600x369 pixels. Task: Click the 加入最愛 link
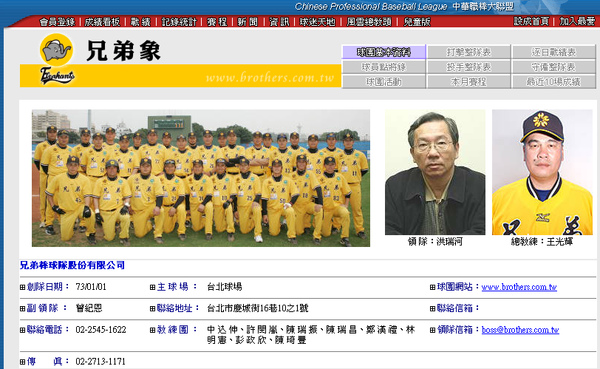tap(577, 21)
